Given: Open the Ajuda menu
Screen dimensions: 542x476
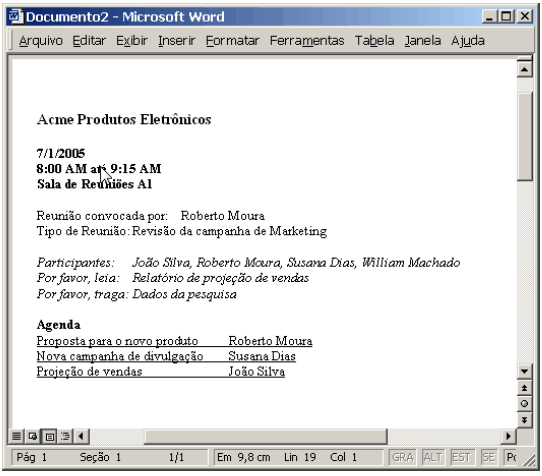Looking at the screenshot, I should point(468,41).
